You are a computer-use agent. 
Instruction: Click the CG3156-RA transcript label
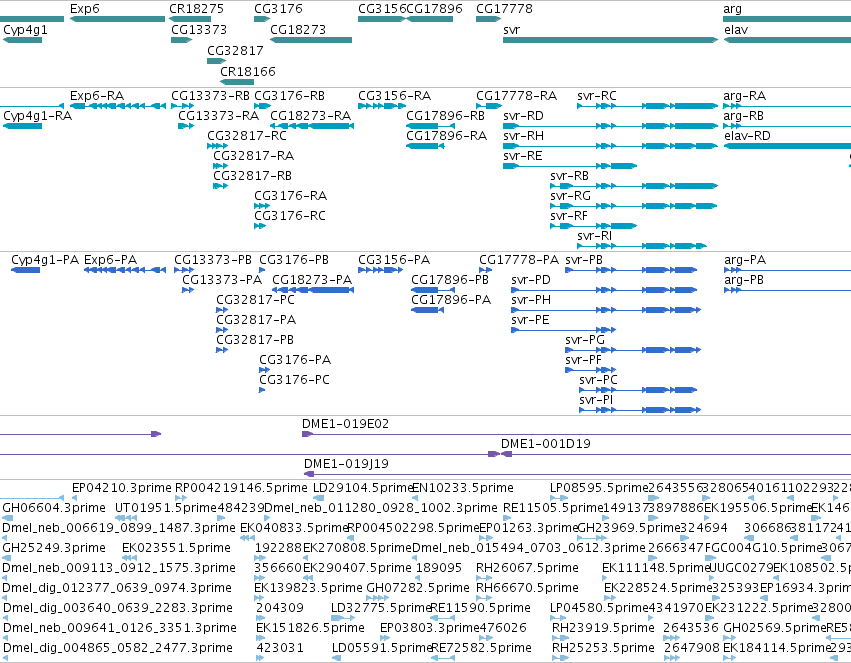[x=395, y=96]
